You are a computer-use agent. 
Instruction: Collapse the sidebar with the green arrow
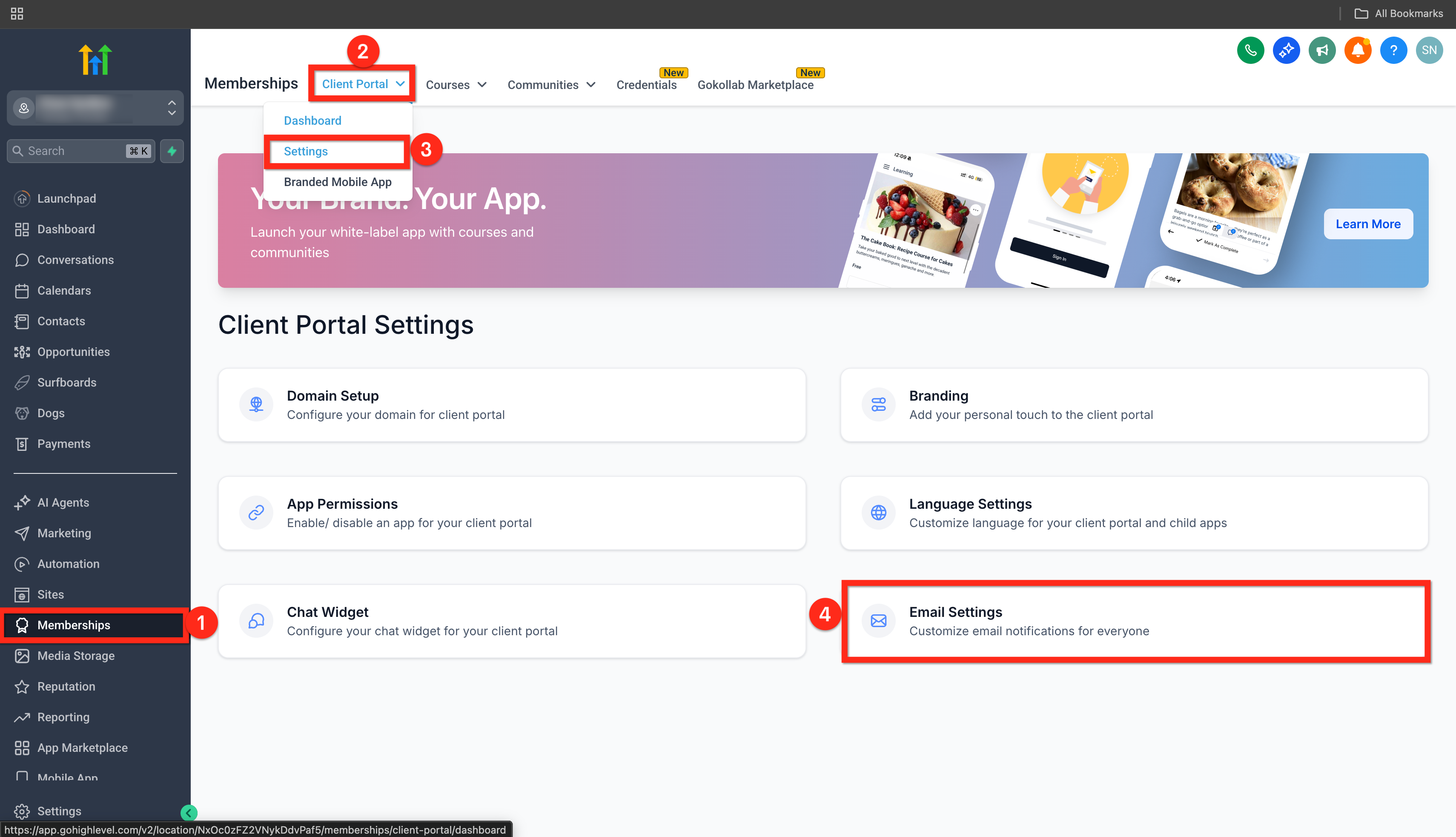click(x=189, y=812)
